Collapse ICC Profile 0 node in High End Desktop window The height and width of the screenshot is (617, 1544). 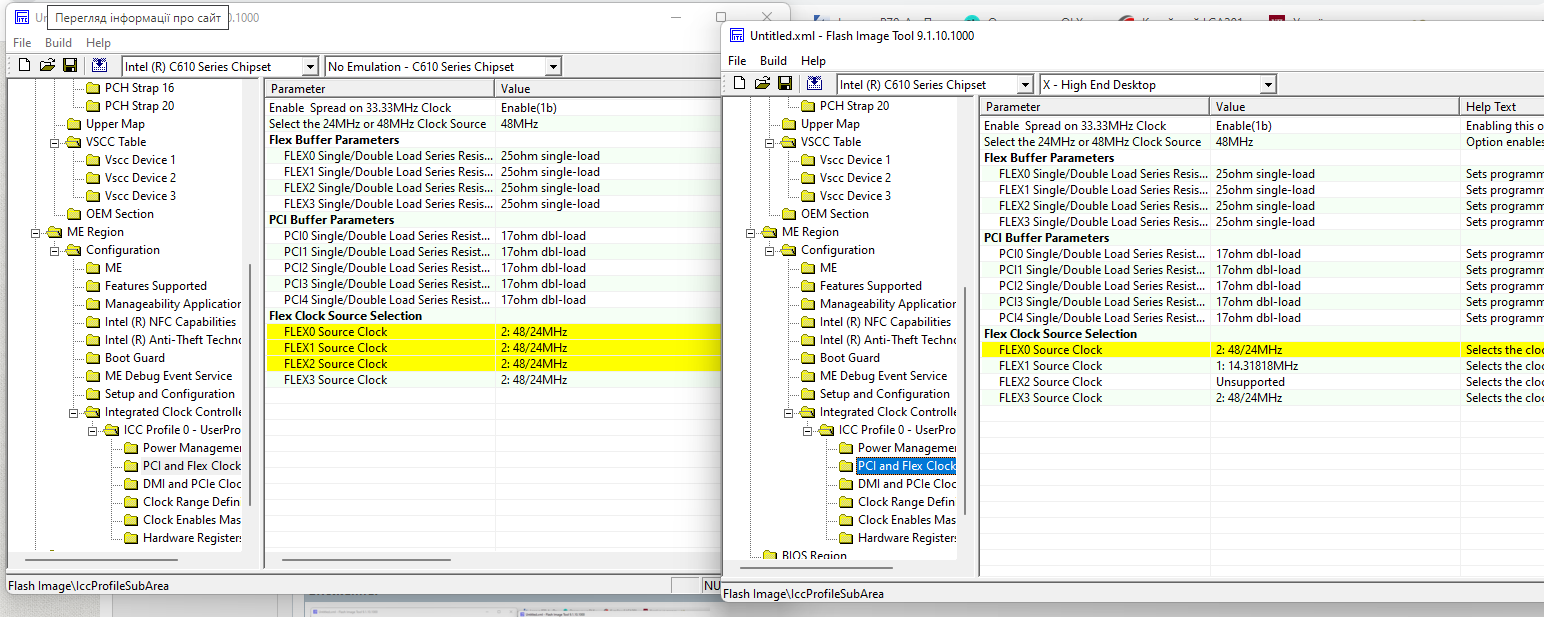808,430
